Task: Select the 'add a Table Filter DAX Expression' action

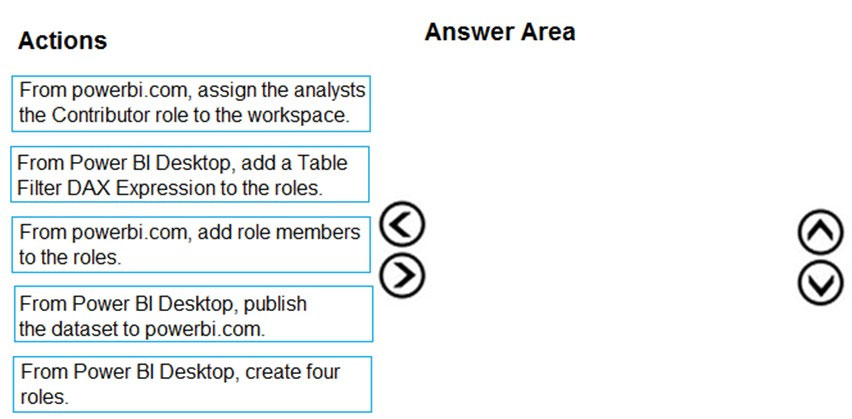Action: [190, 174]
